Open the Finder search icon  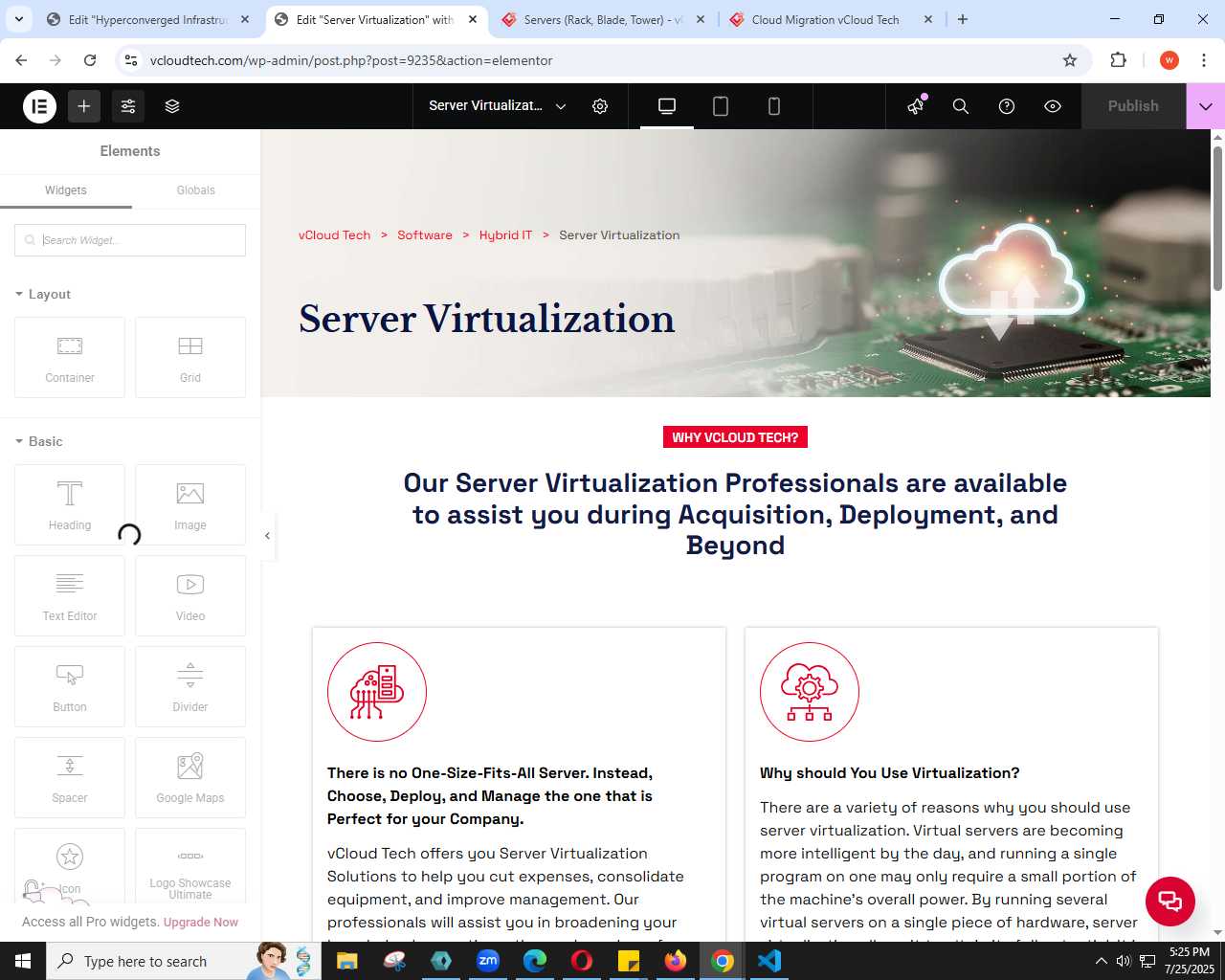pyautogui.click(x=961, y=106)
